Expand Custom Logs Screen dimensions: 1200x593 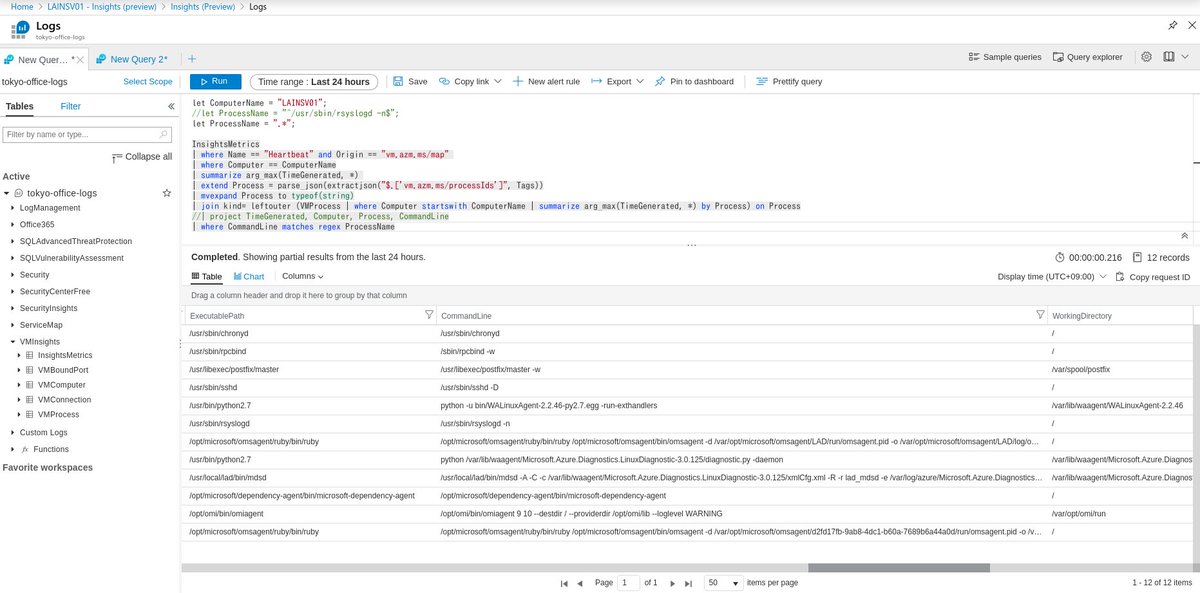12,432
